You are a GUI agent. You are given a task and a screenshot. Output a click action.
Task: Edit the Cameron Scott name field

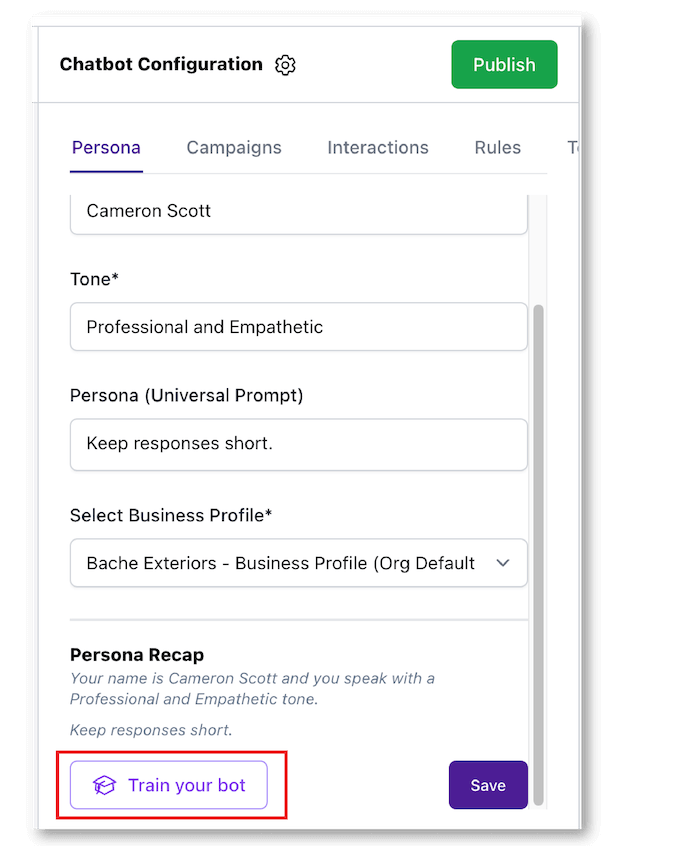click(x=298, y=211)
